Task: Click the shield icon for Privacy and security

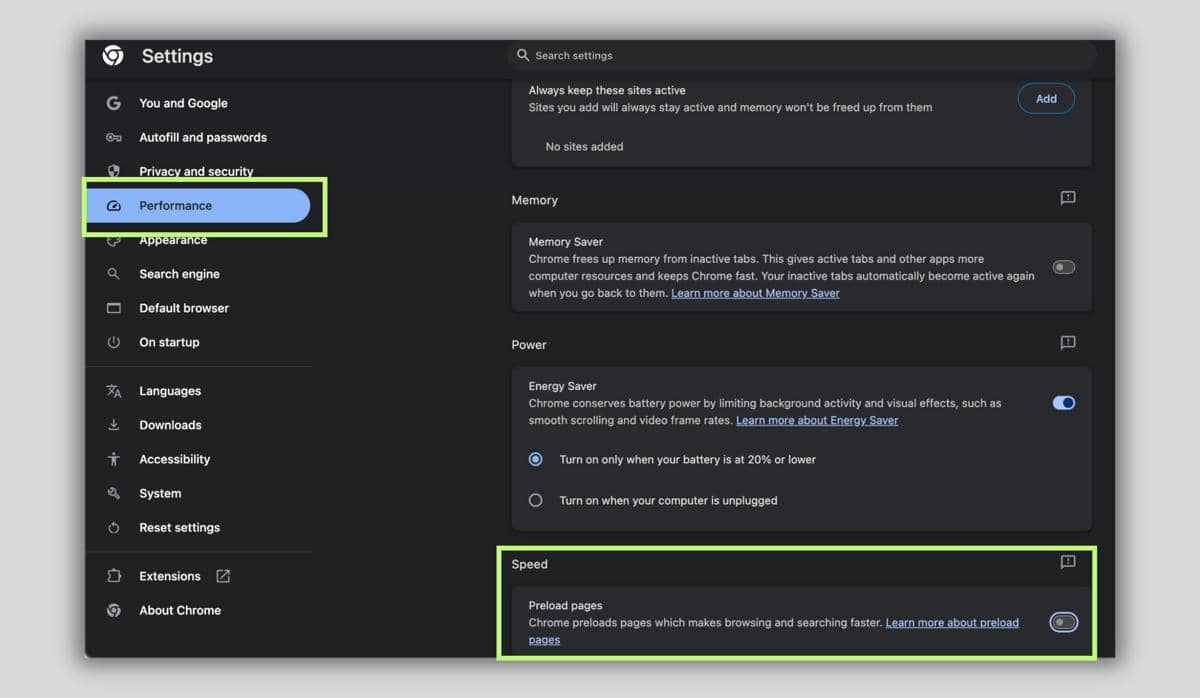Action: (x=114, y=171)
